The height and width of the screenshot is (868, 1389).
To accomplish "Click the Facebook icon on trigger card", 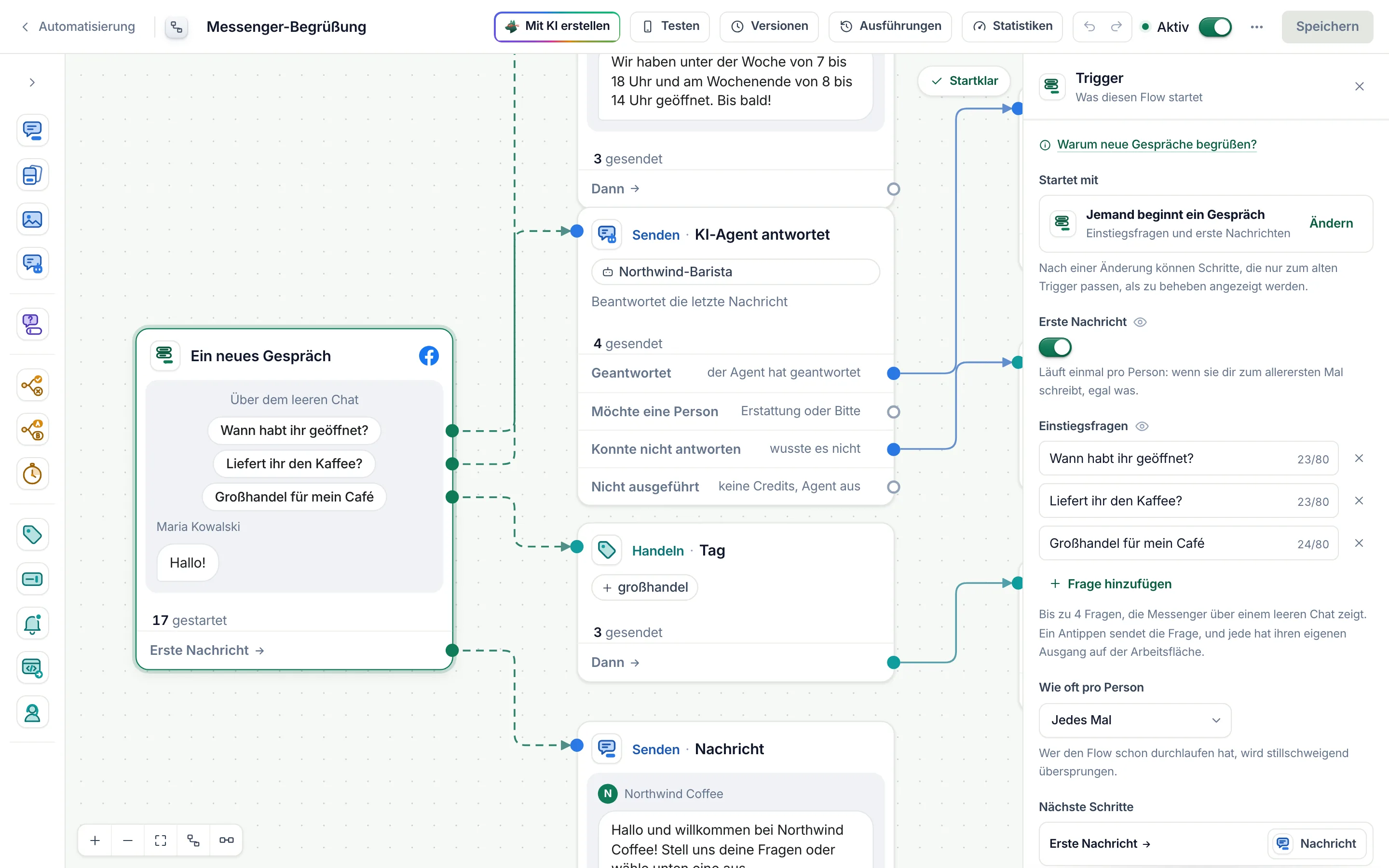I will pyautogui.click(x=429, y=356).
